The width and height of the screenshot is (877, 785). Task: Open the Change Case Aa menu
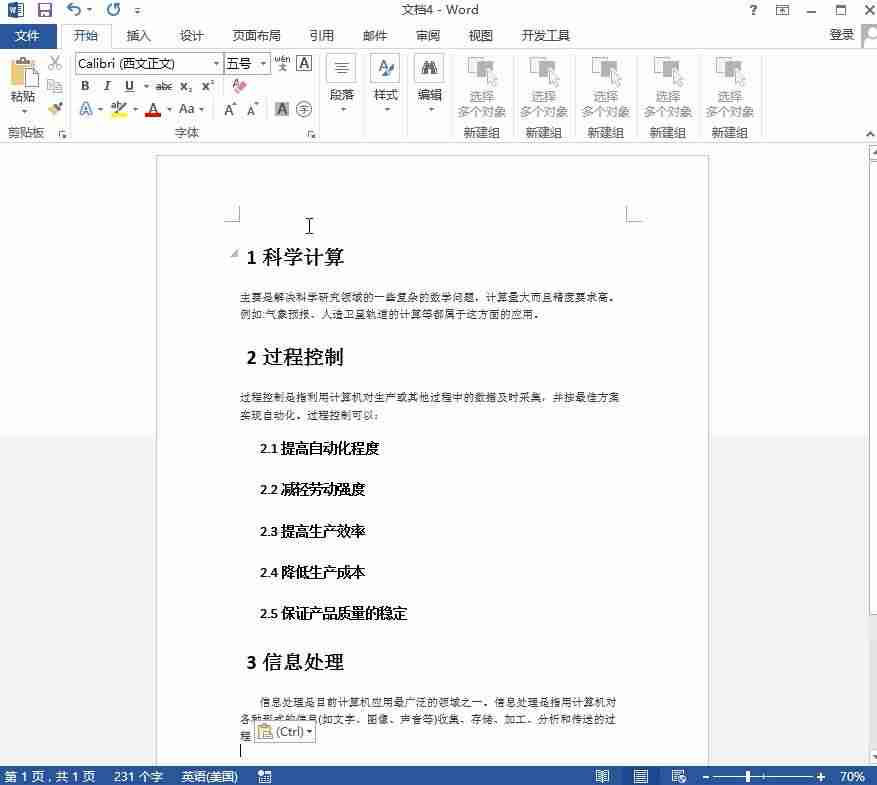coord(191,109)
